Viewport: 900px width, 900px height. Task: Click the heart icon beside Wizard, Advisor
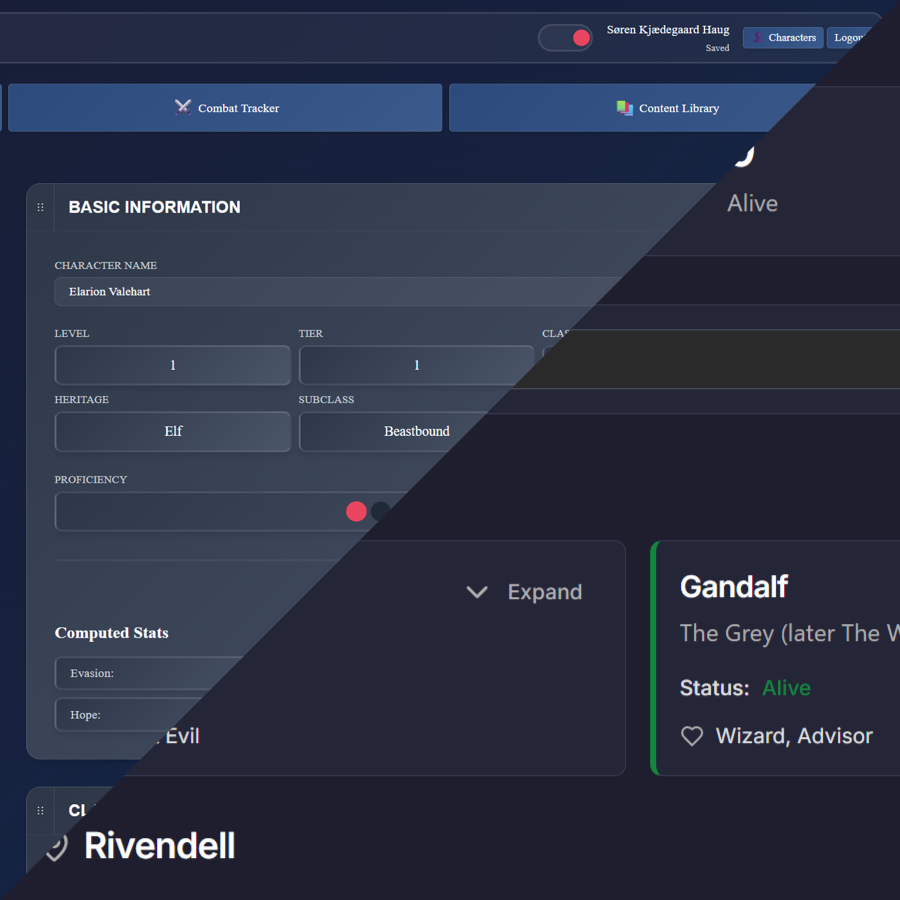(692, 736)
